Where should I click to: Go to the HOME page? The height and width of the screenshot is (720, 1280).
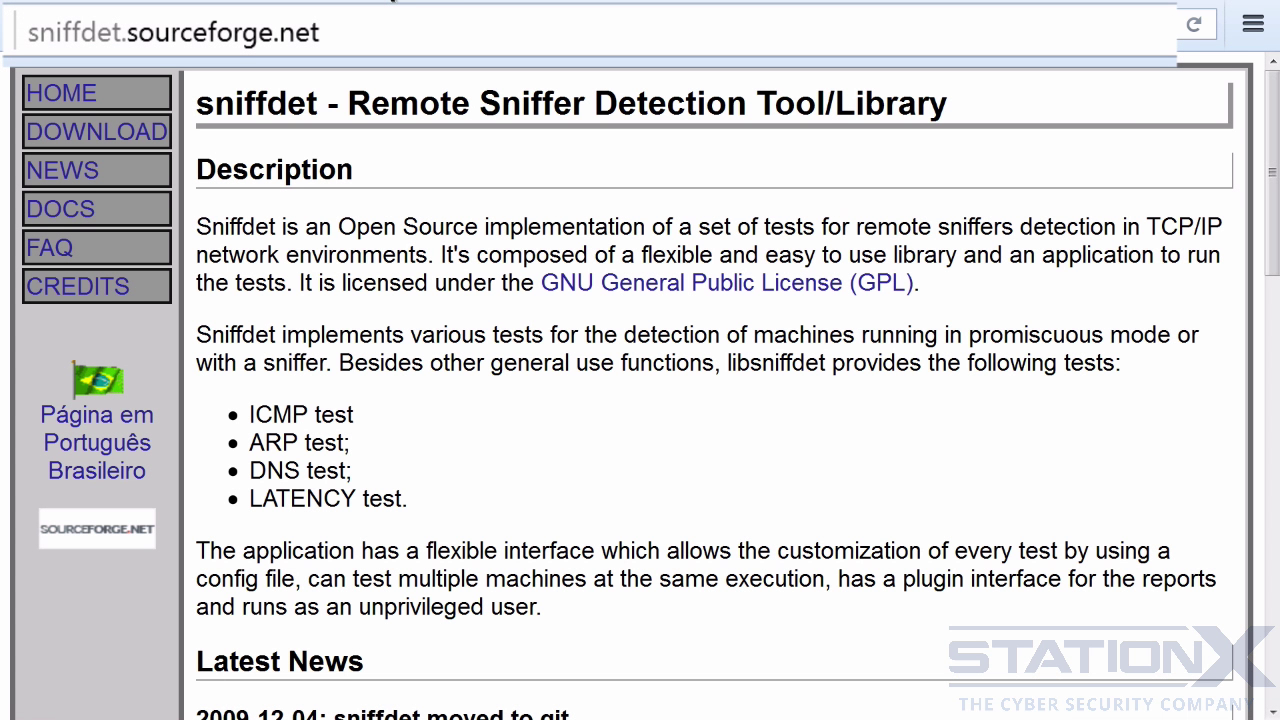[97, 93]
